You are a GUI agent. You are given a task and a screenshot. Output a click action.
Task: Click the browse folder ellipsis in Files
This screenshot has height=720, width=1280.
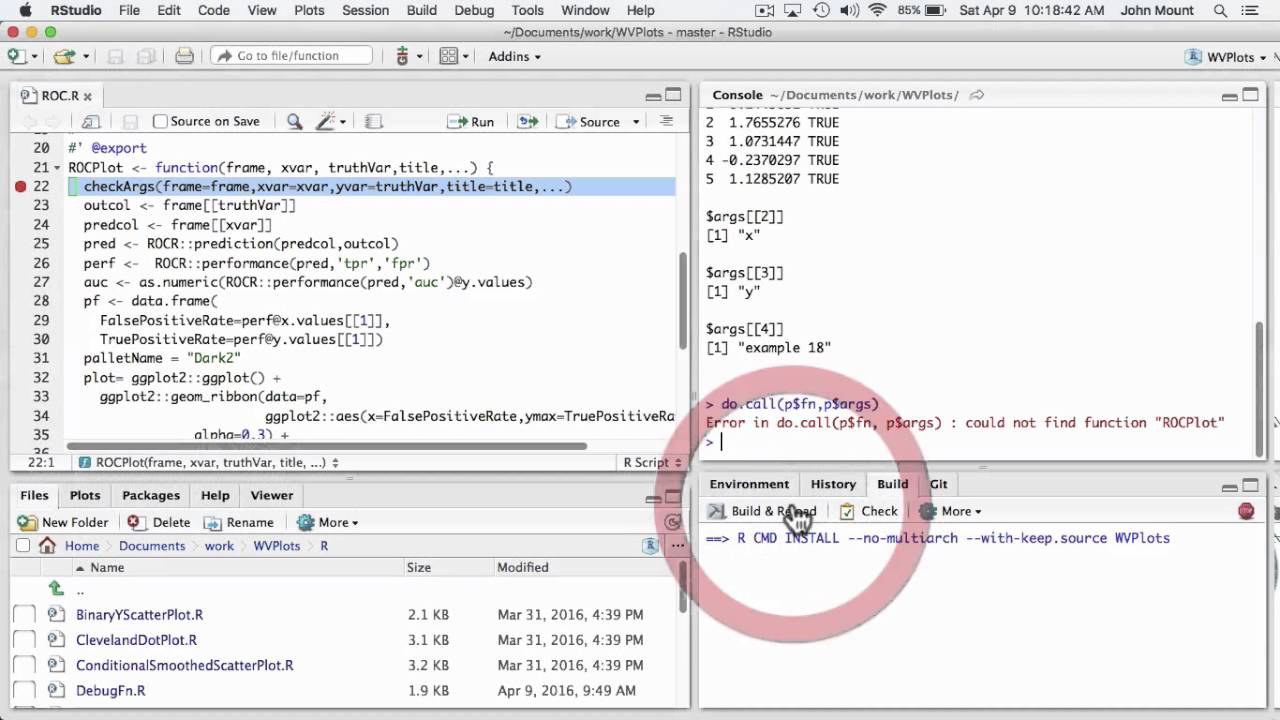tap(677, 546)
